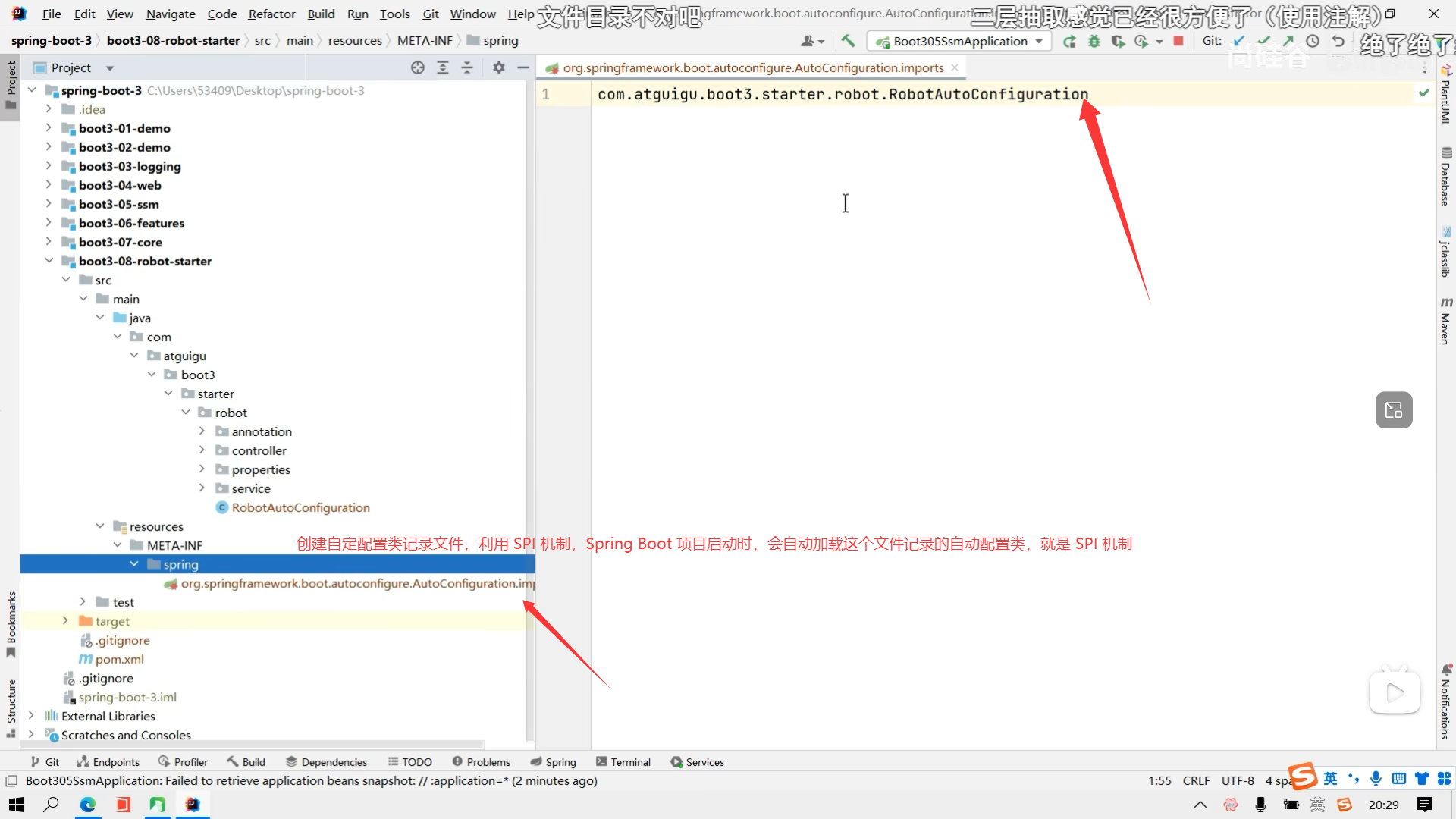This screenshot has height=819, width=1456.
Task: Click the Git Update Project arrow
Action: point(1239,41)
